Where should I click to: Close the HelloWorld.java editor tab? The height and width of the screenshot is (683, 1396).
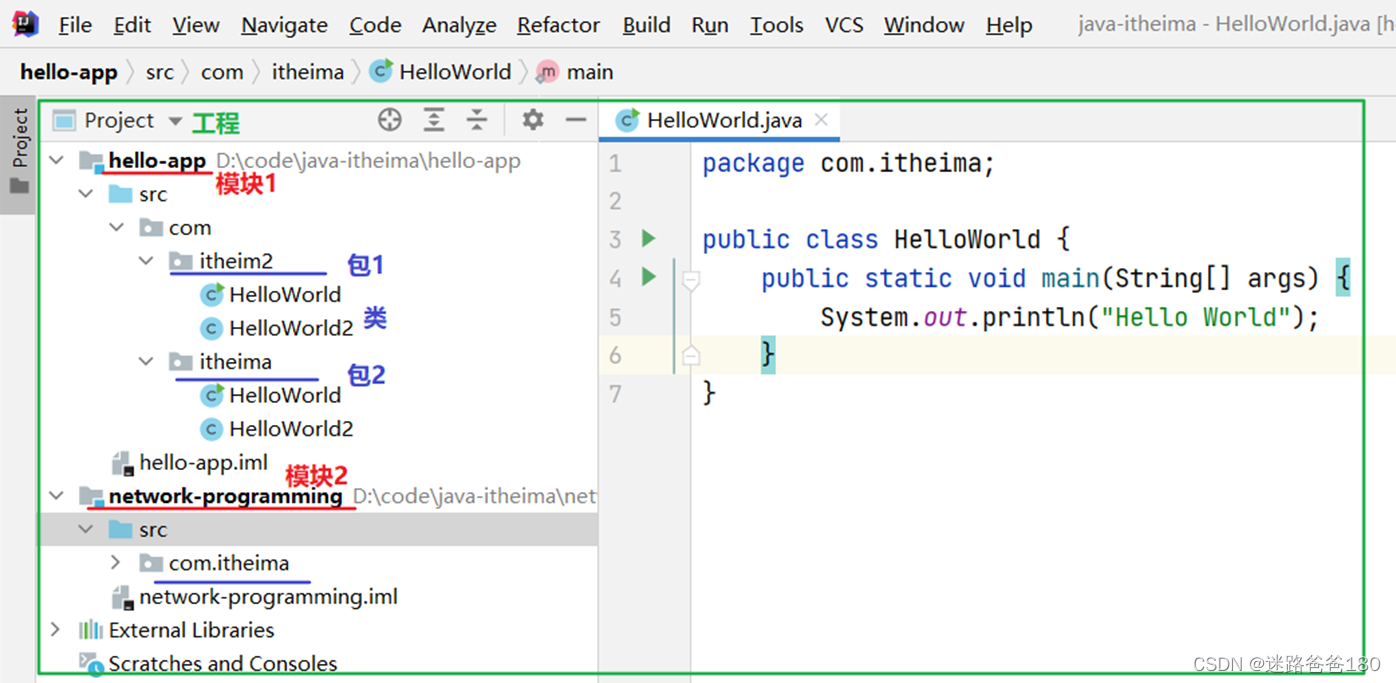821,120
